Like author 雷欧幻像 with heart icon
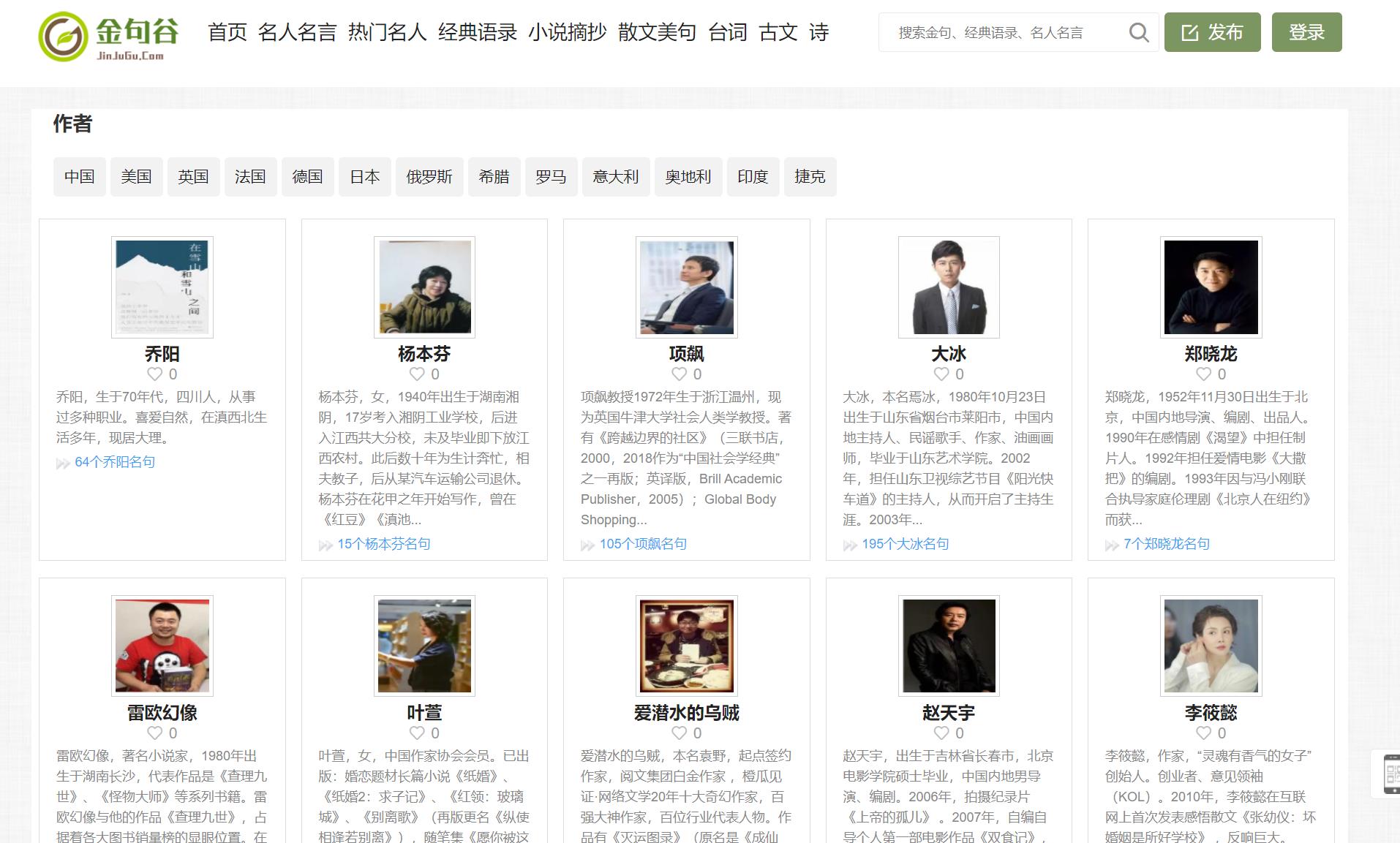 [x=154, y=733]
